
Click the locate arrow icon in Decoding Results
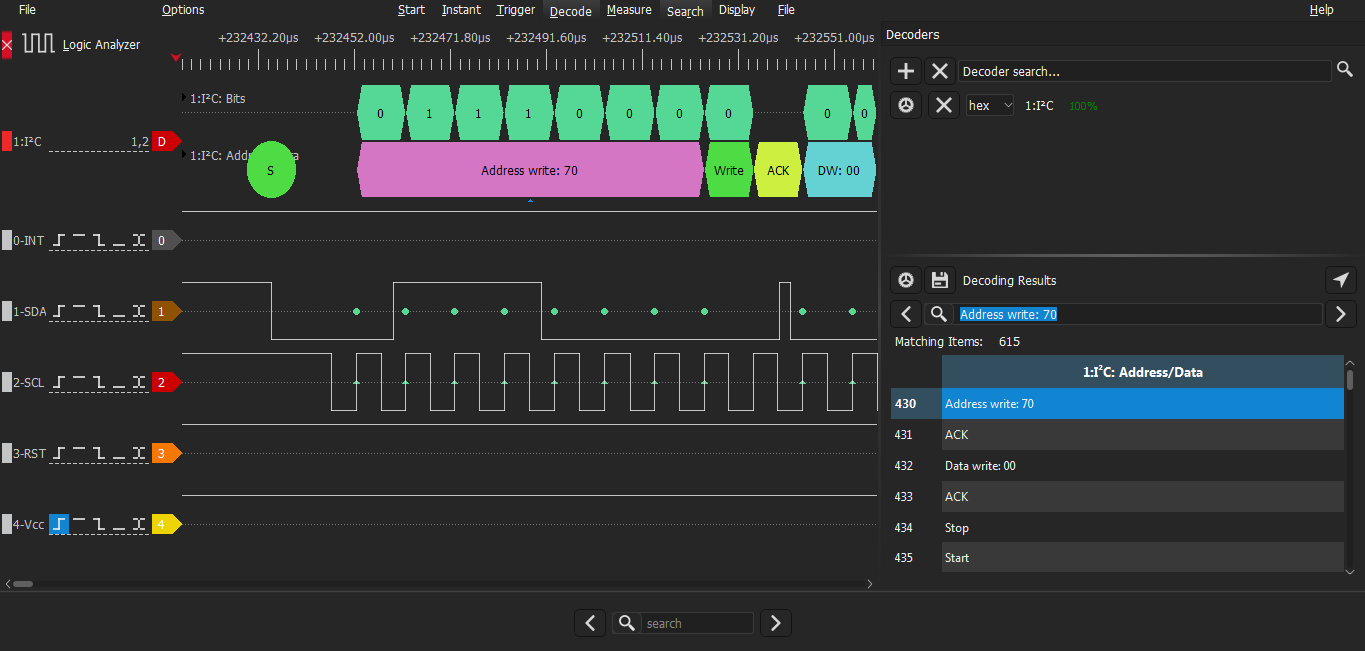(x=1341, y=280)
